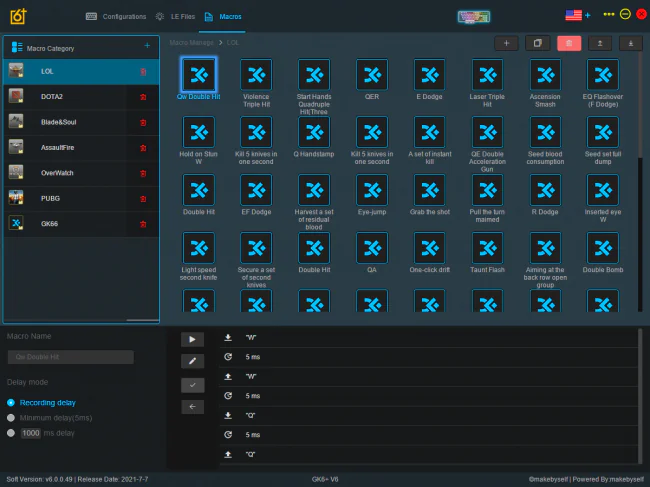The width and height of the screenshot is (650, 487).
Task: Click Macro Manage breadcrumb link
Action: (x=192, y=43)
